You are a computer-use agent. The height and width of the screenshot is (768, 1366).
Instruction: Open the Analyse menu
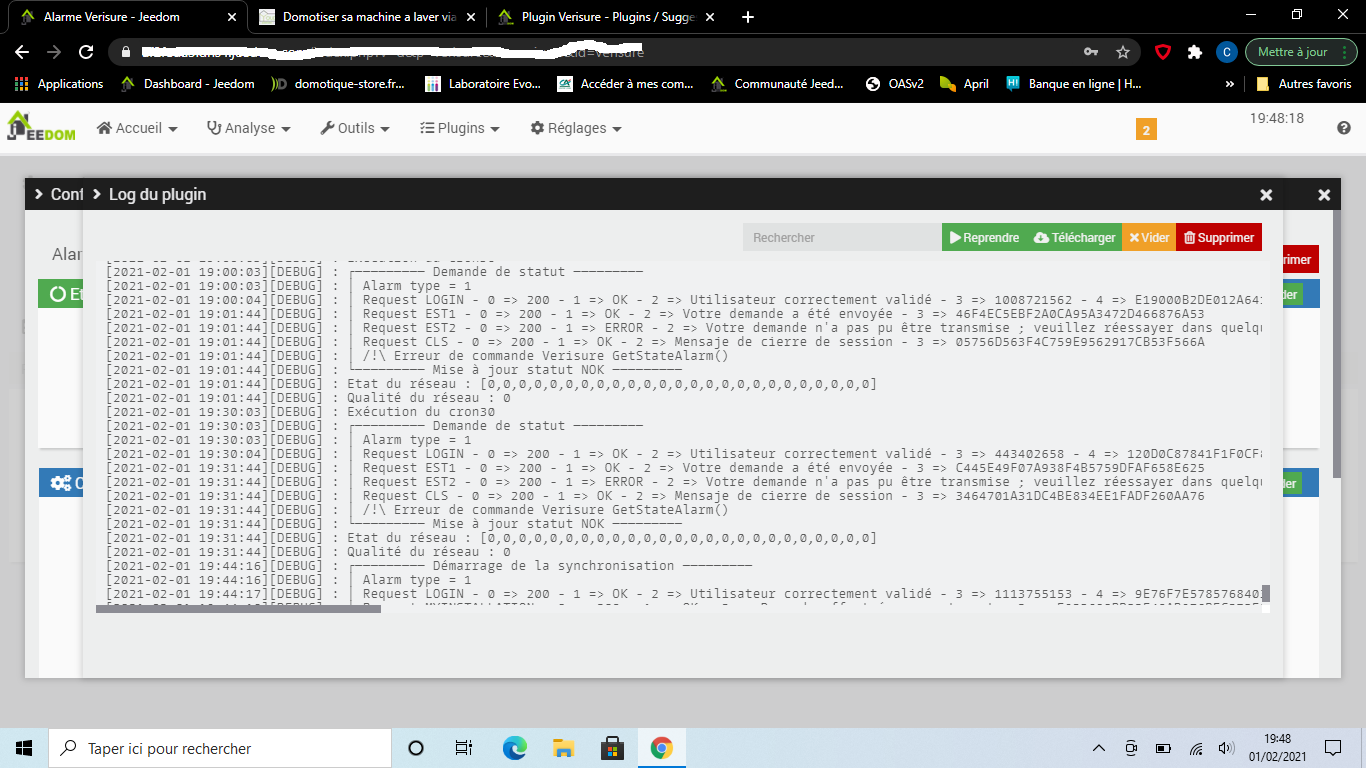click(248, 128)
